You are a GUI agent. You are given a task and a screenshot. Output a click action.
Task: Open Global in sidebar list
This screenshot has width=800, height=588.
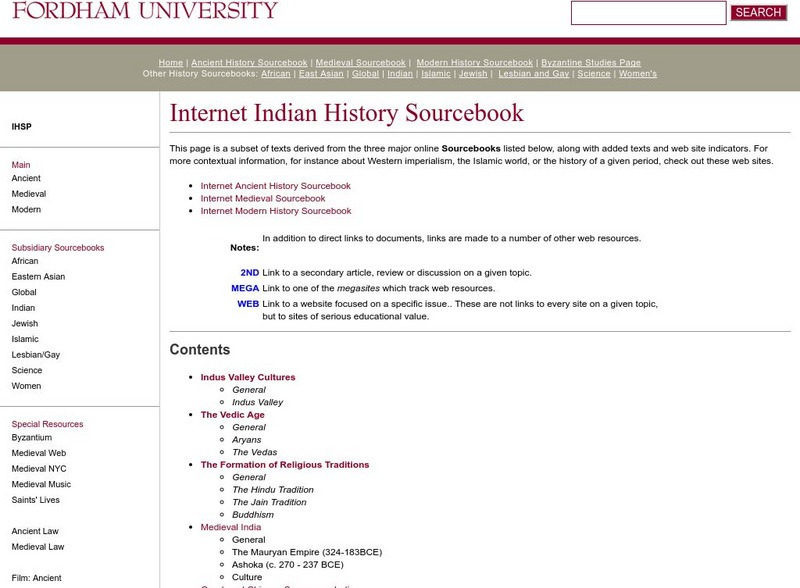24,292
